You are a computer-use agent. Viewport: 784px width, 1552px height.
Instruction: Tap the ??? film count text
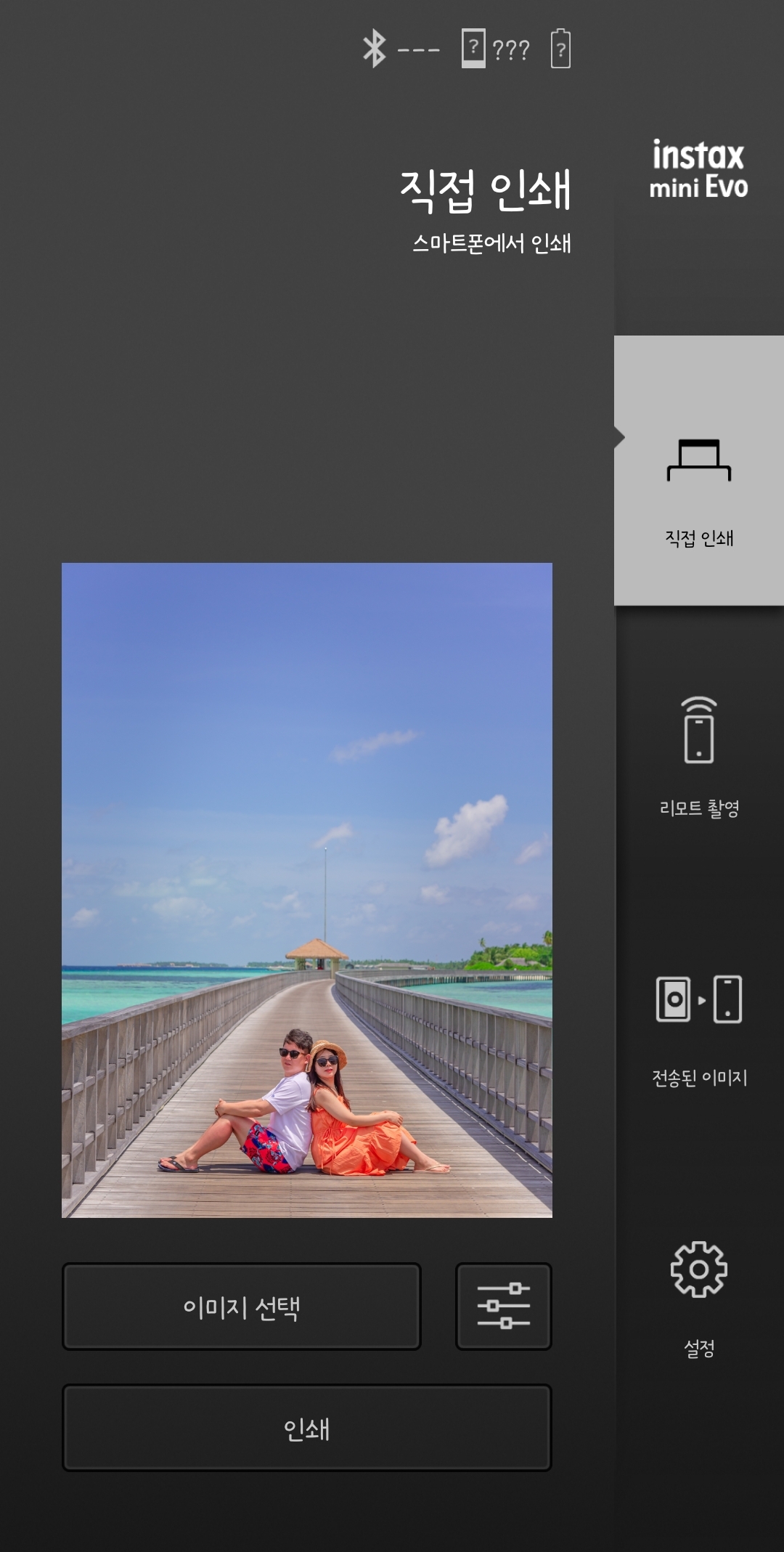pos(511,49)
